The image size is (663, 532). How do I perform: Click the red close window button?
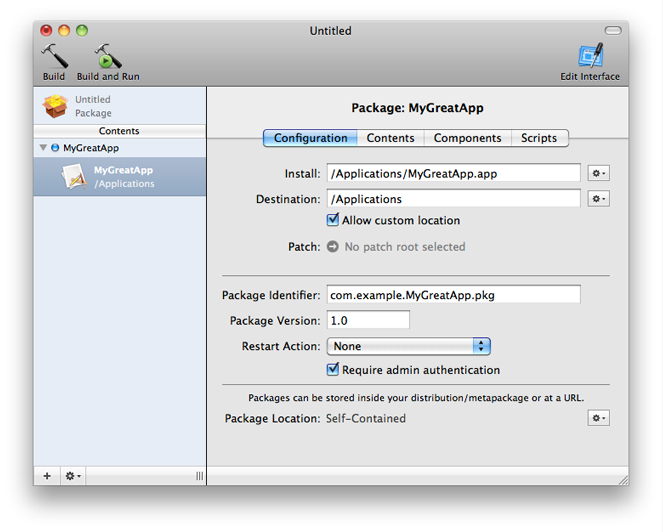pyautogui.click(x=46, y=30)
